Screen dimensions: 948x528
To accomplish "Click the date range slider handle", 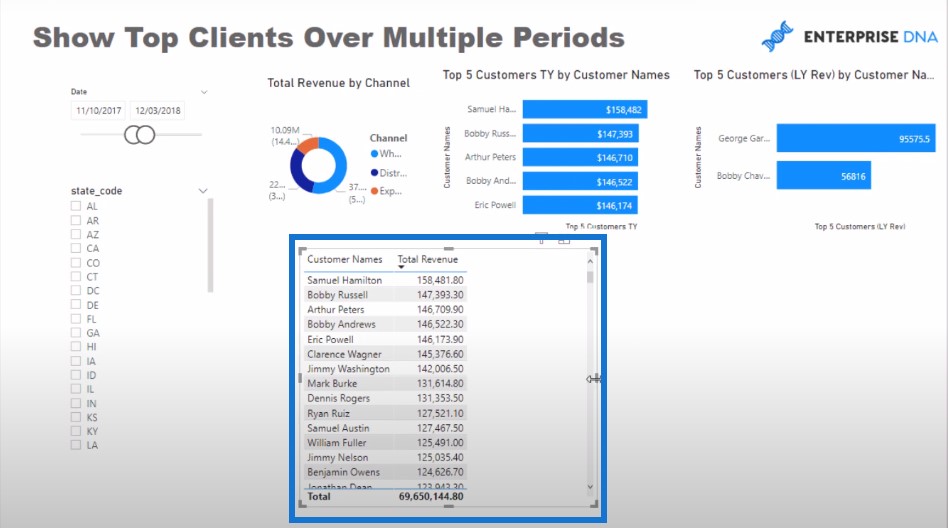I will pyautogui.click(x=140, y=134).
